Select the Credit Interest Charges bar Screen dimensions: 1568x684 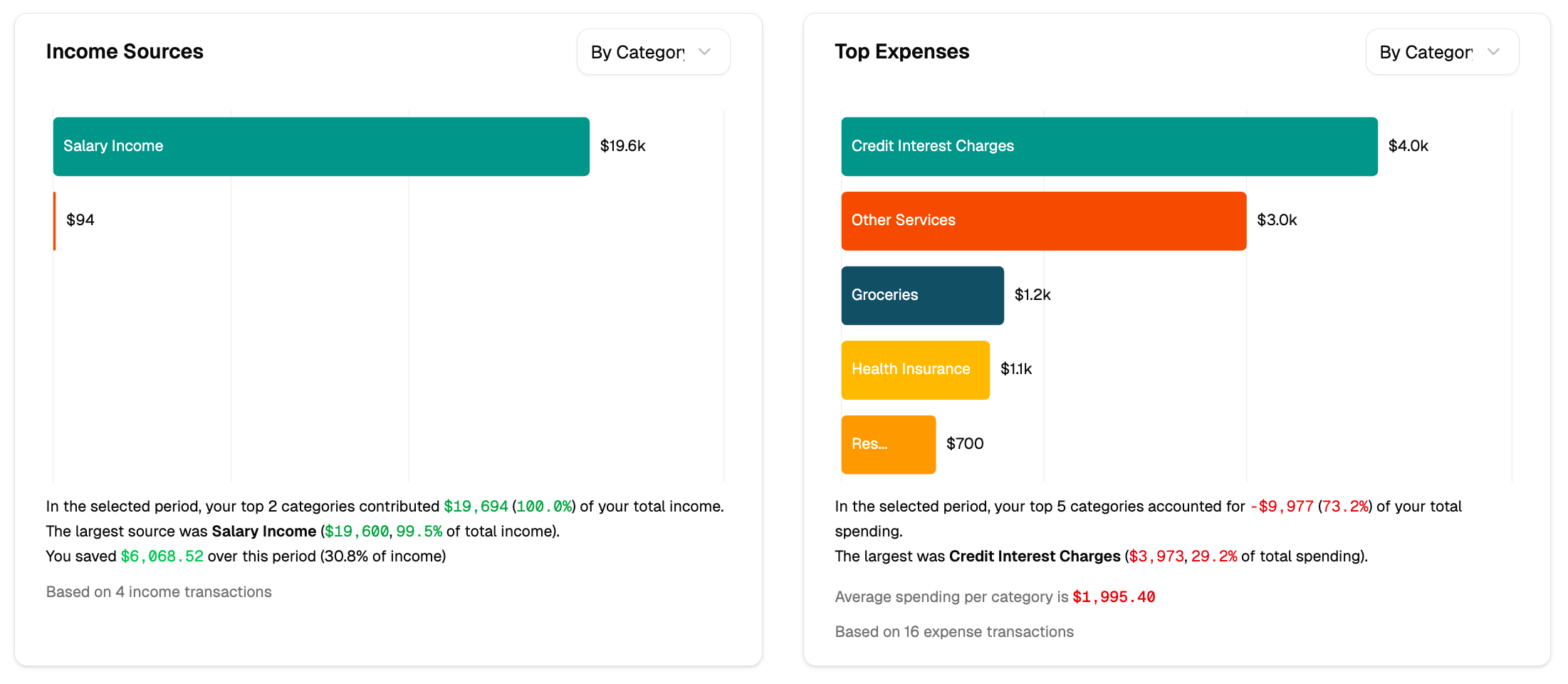(x=1109, y=146)
